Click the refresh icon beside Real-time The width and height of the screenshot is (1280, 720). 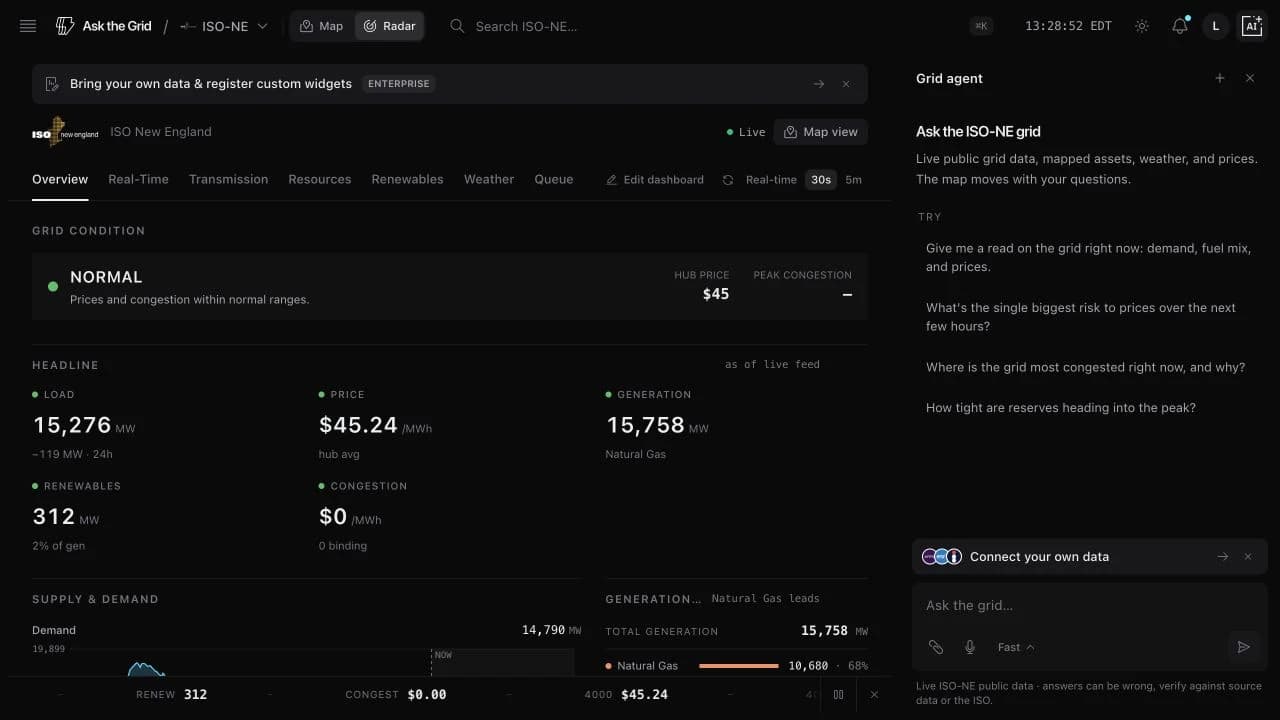tap(728, 180)
